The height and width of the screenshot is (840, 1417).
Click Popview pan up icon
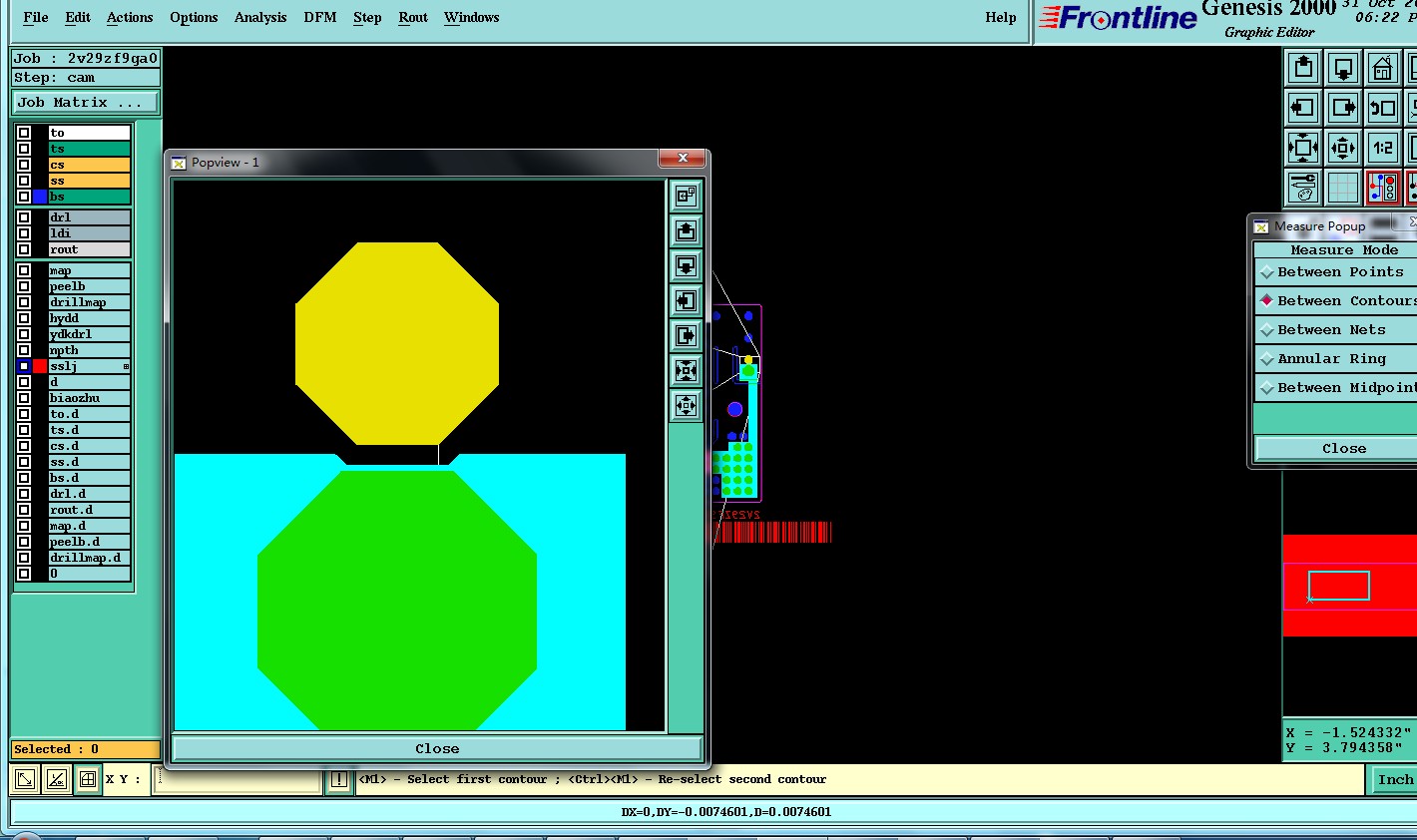(686, 230)
